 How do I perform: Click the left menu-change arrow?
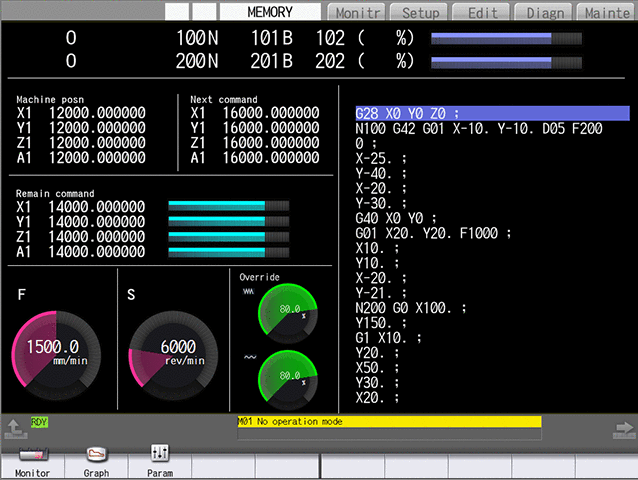click(15, 429)
